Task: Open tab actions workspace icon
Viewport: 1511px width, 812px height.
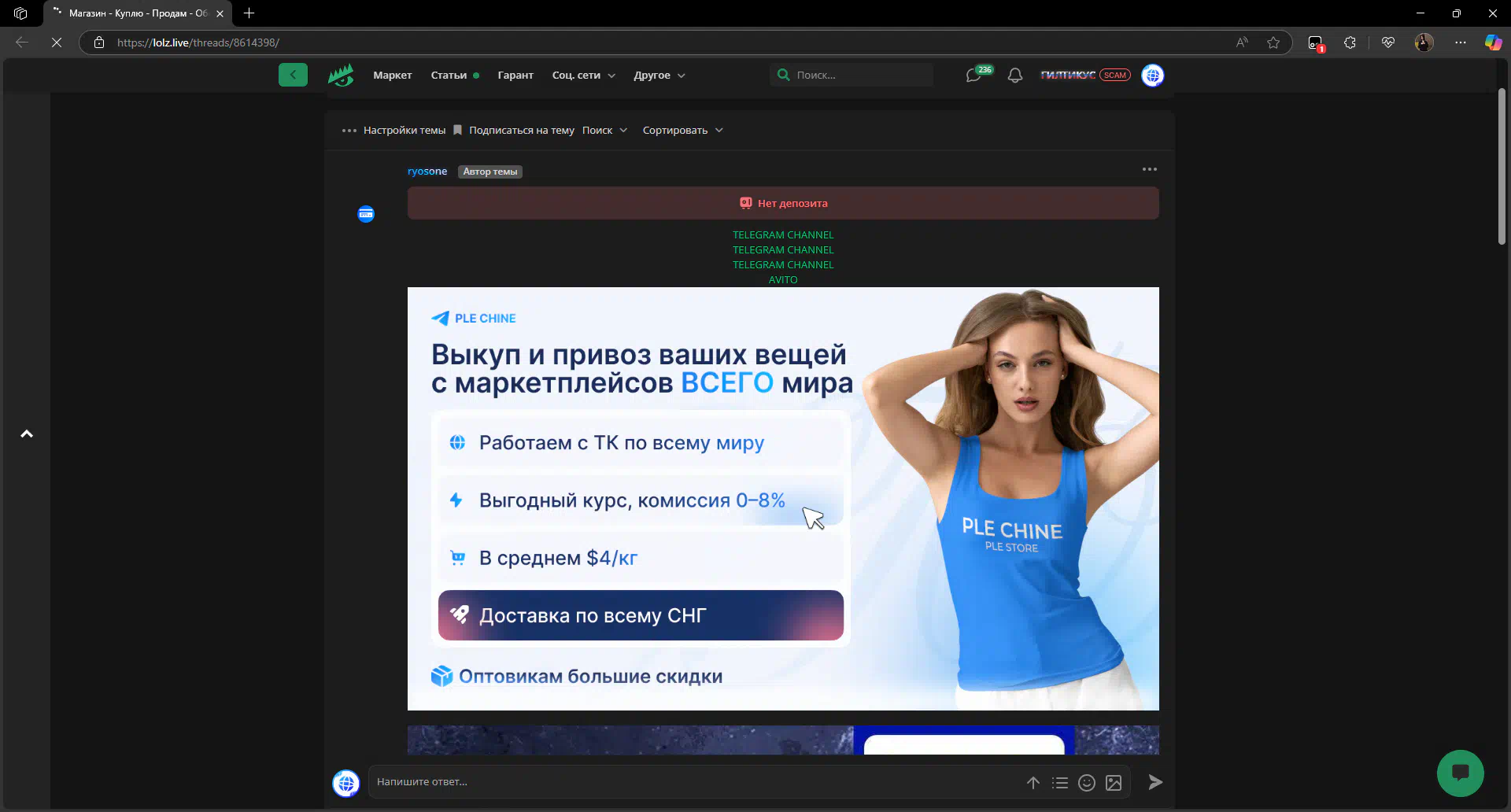Action: (20, 13)
